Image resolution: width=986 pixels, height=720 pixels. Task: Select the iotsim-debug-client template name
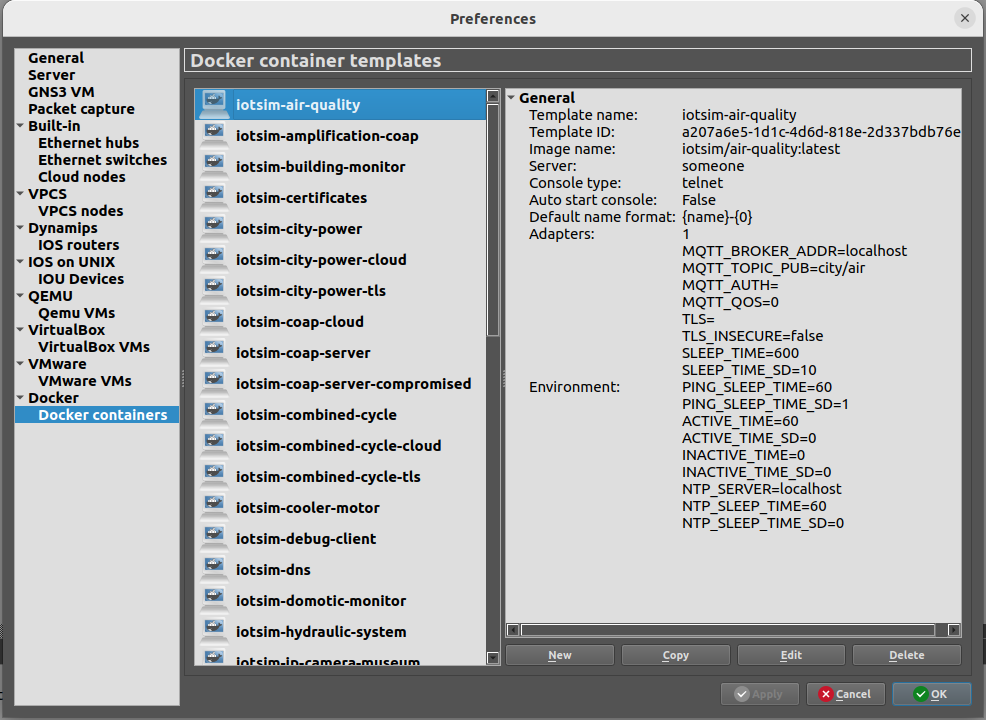pos(306,538)
